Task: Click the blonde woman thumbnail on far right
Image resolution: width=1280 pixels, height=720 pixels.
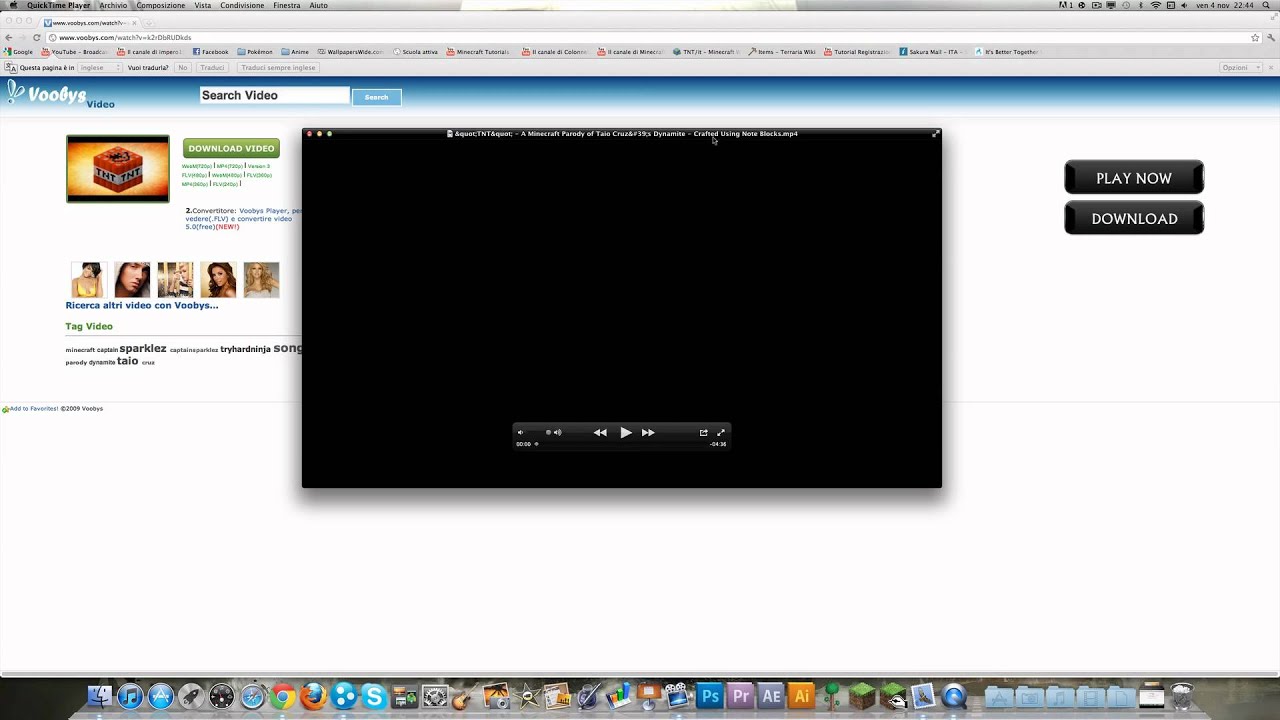Action: click(261, 280)
